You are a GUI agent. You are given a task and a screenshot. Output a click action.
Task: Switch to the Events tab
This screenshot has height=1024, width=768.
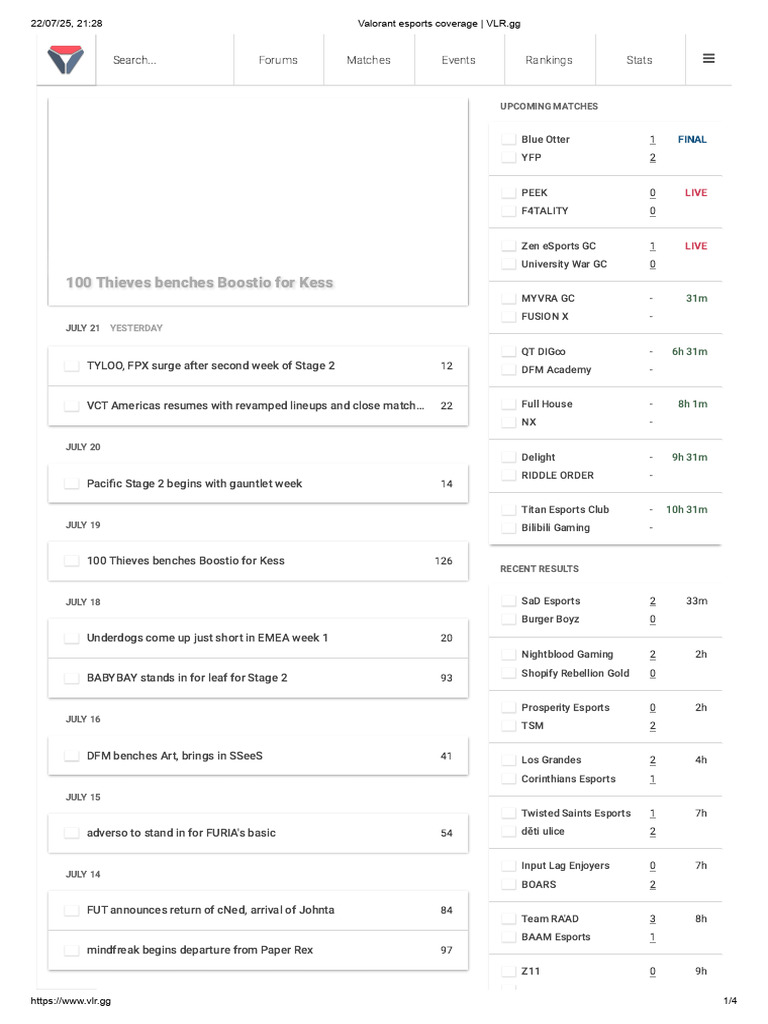click(458, 60)
